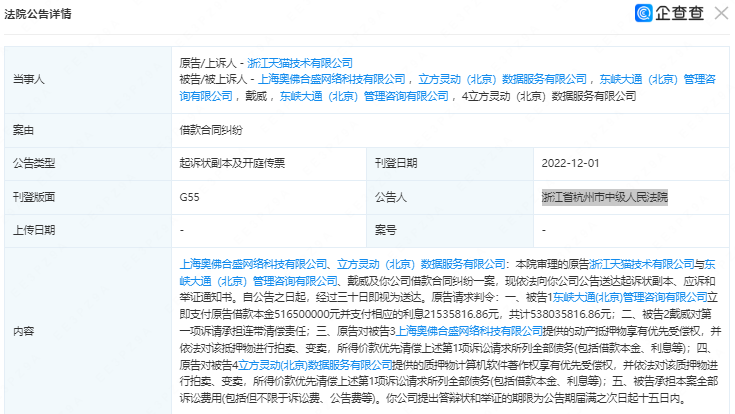Click the 案由 row label
The width and height of the screenshot is (735, 414).
23,130
